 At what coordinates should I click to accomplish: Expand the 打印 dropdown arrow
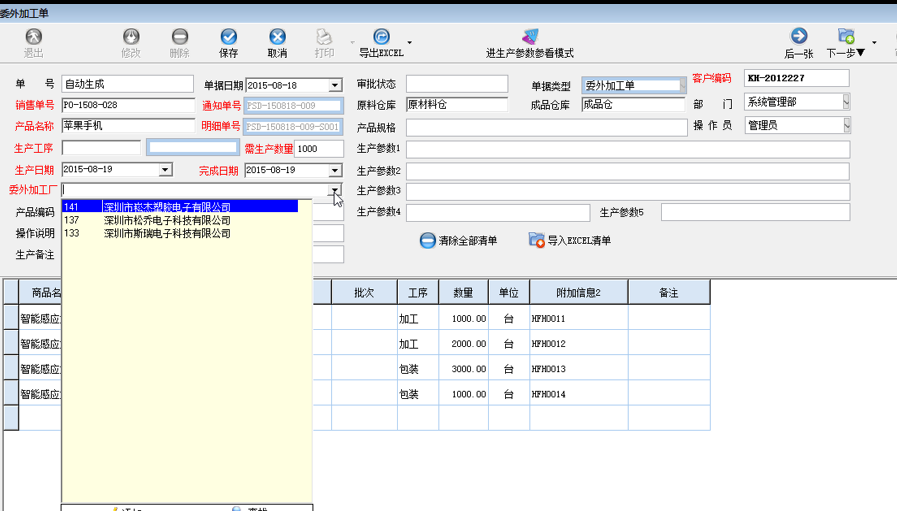click(x=352, y=42)
